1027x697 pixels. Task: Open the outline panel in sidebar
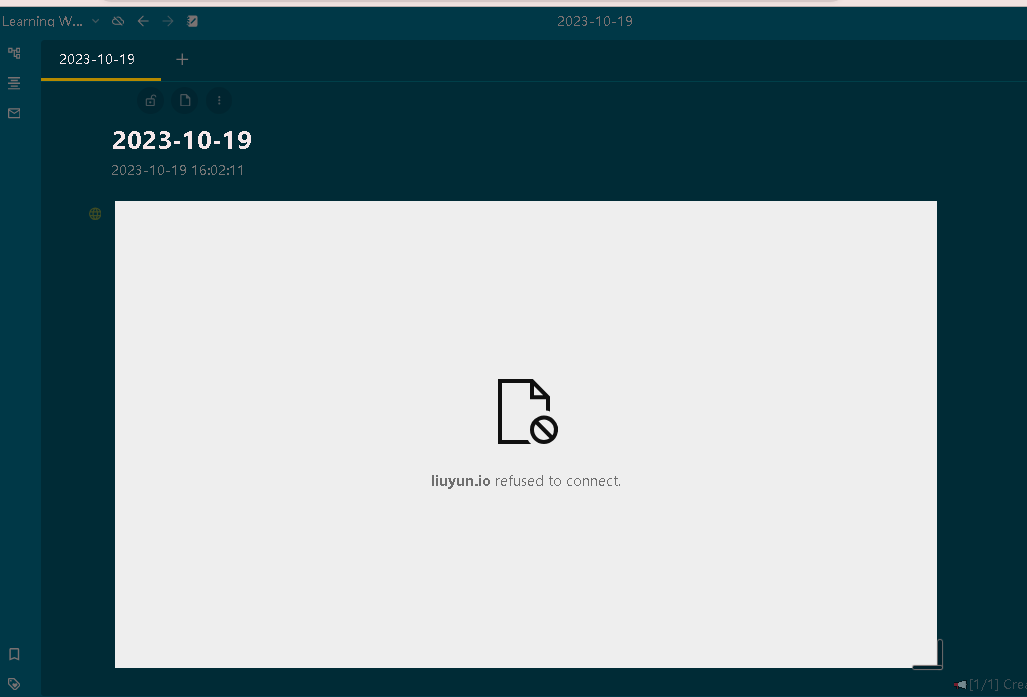[x=14, y=83]
